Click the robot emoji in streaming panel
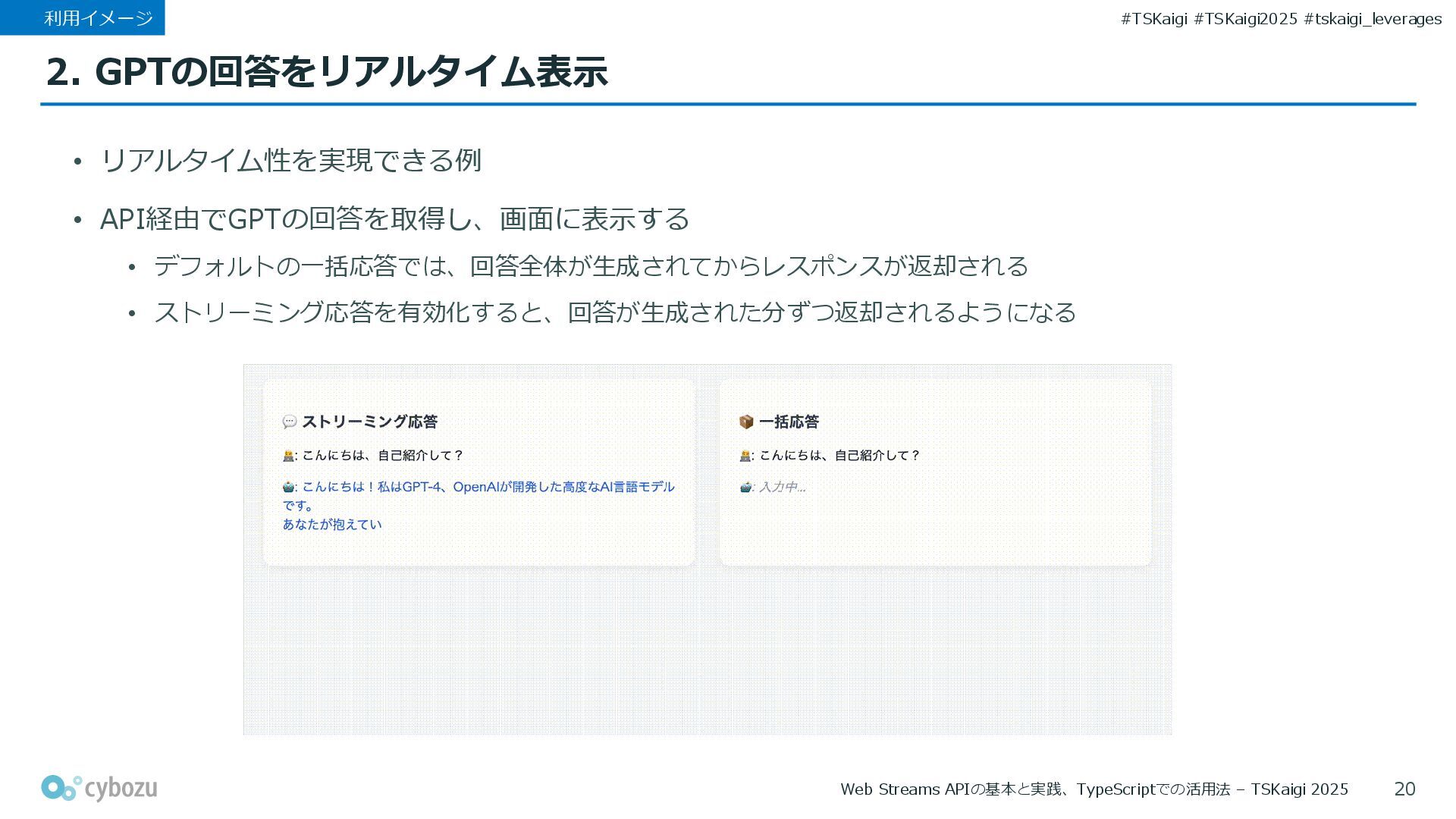The image size is (1456, 819). point(288,487)
